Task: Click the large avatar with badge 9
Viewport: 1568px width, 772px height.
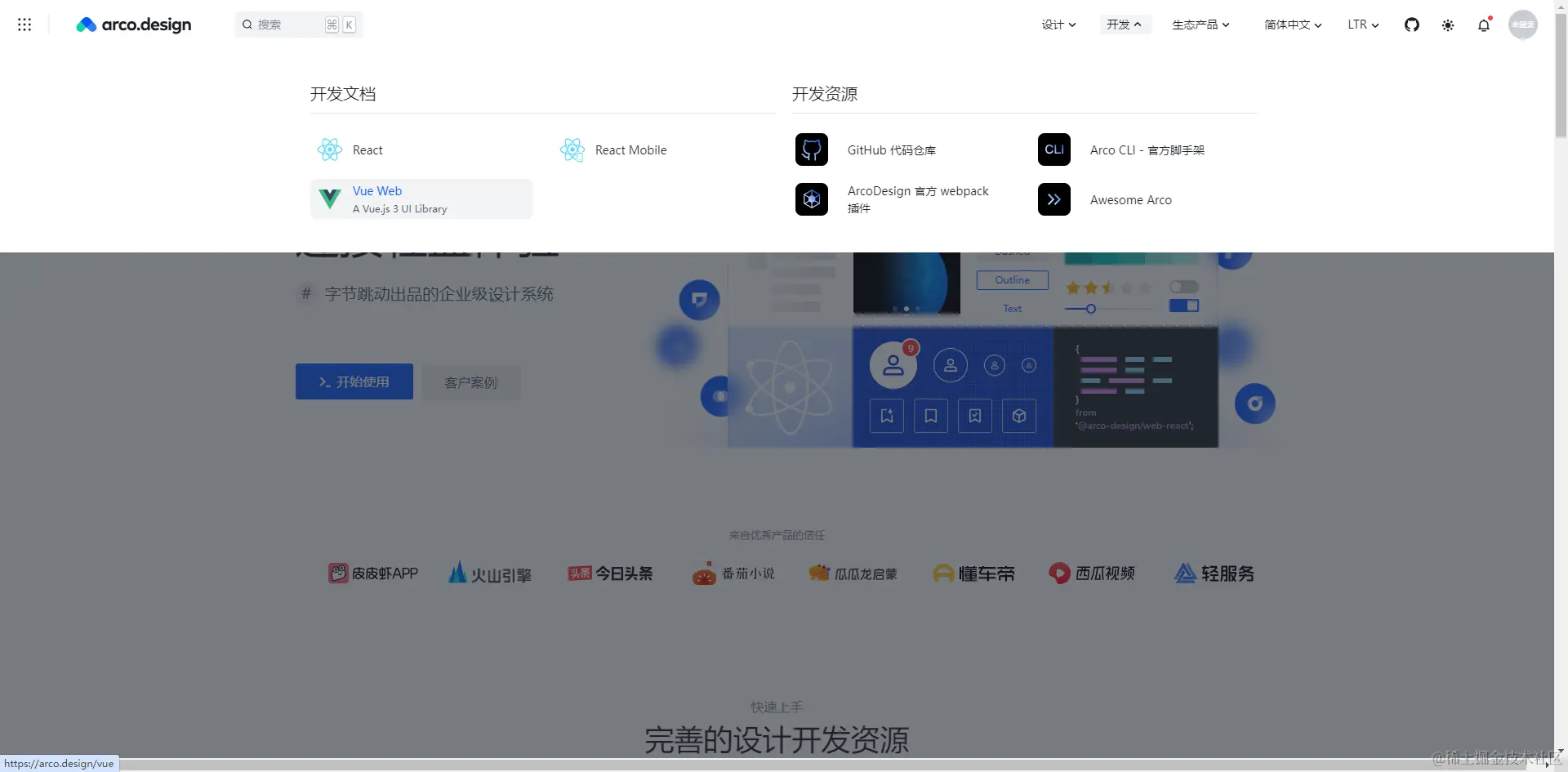Action: point(893,365)
